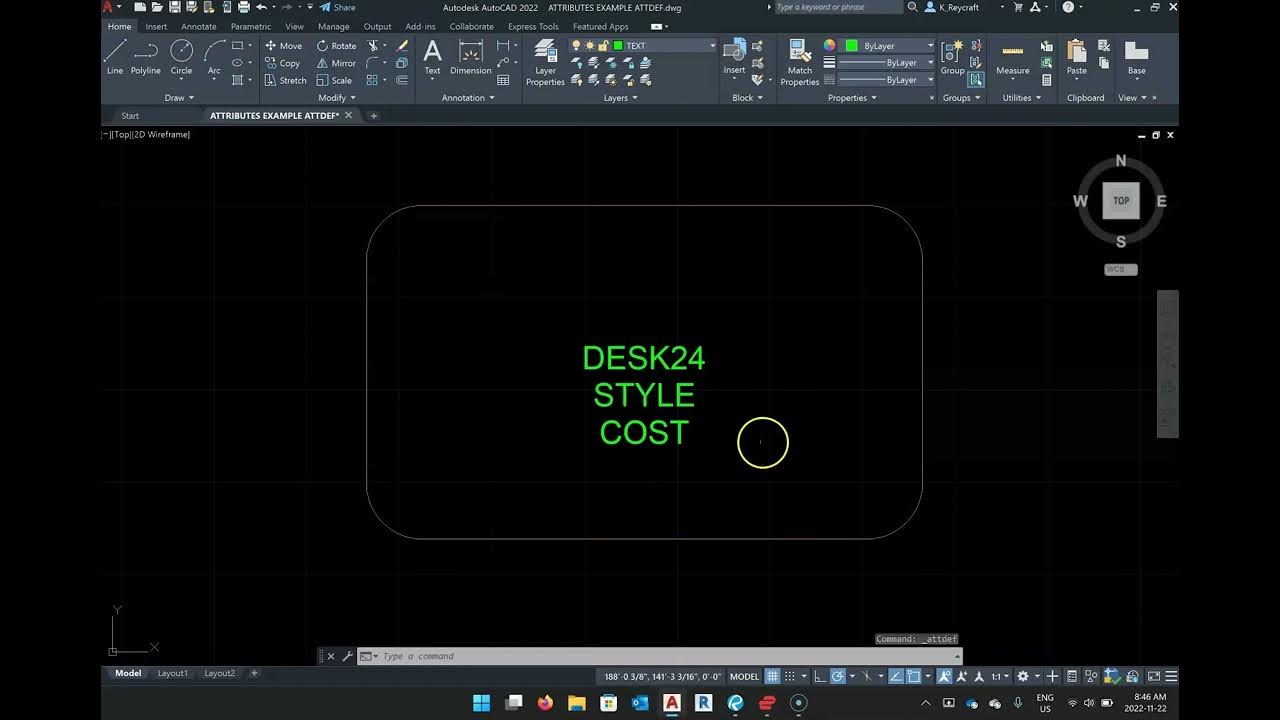Screen dimensions: 1280x720
Task: Click the keyword search field in title bar
Action: 838,7
